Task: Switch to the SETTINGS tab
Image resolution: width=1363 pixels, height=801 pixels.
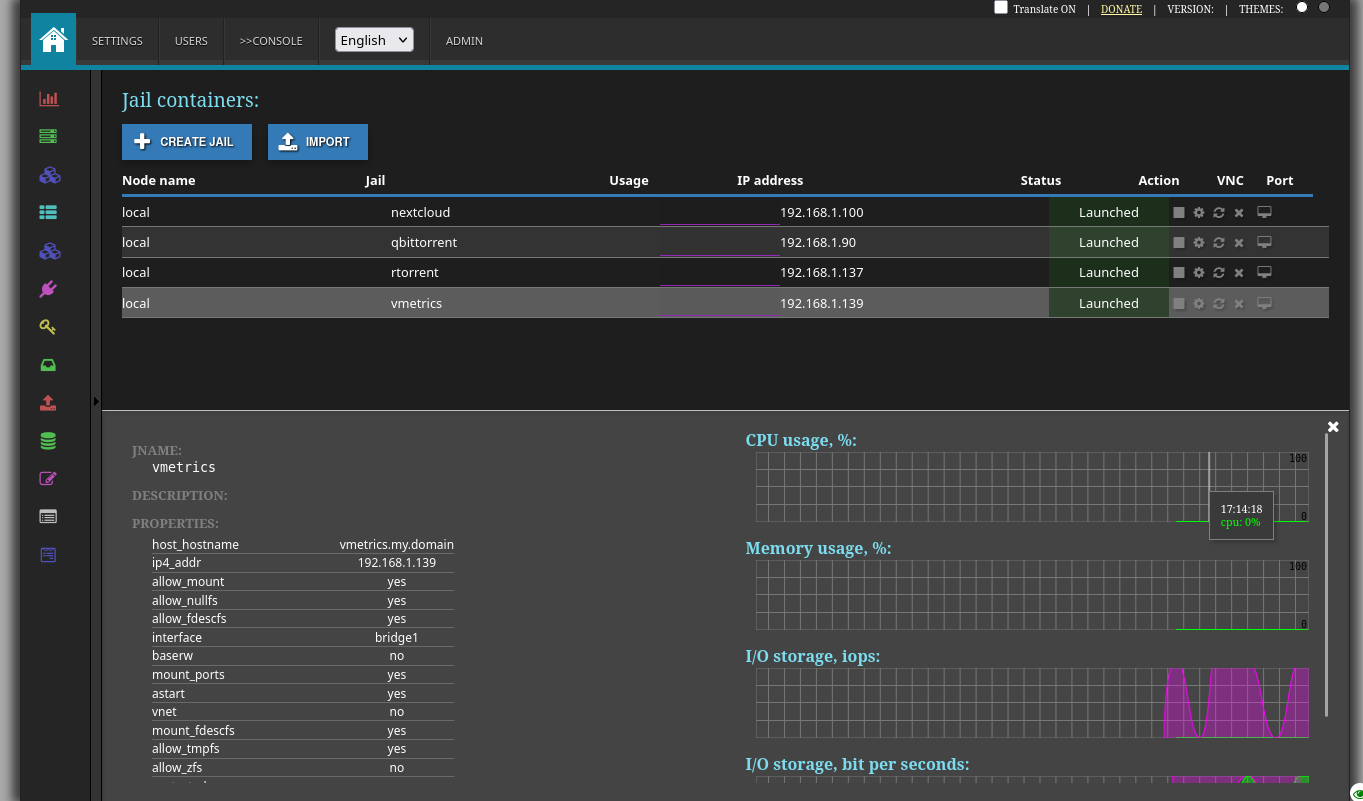Action: (117, 41)
